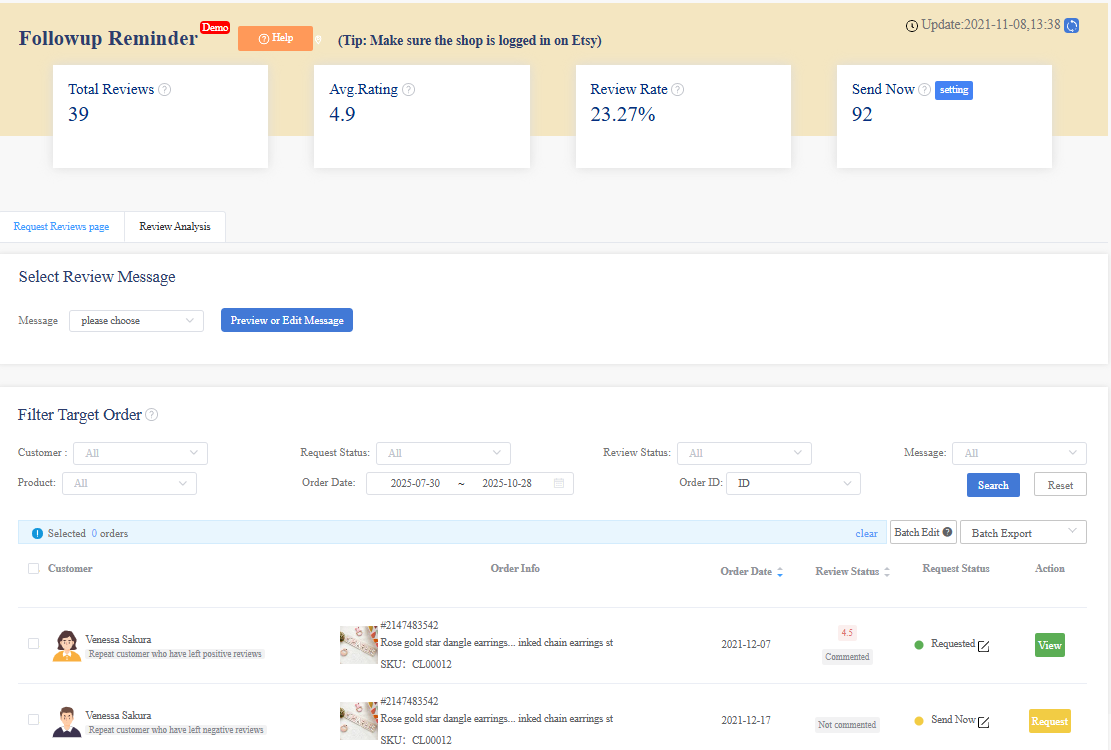The width and height of the screenshot is (1111, 750).
Task: Click the Preview or Edit Message button
Action: (286, 320)
